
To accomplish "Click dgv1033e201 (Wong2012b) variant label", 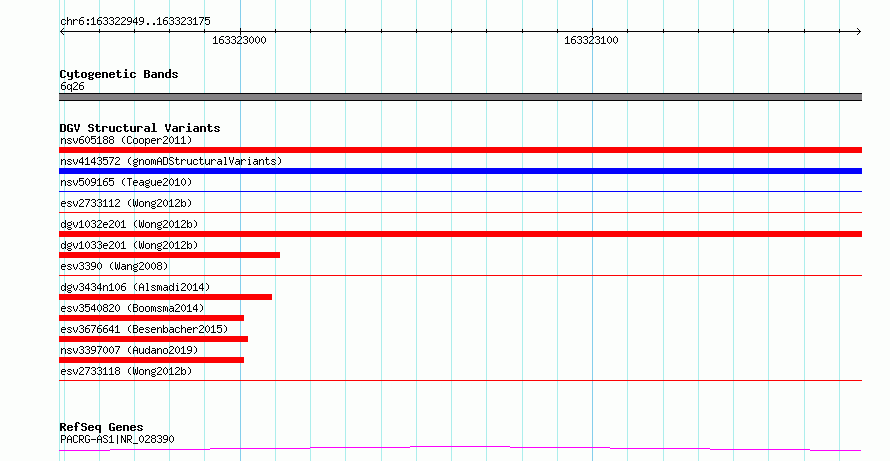I will pyautogui.click(x=129, y=245).
